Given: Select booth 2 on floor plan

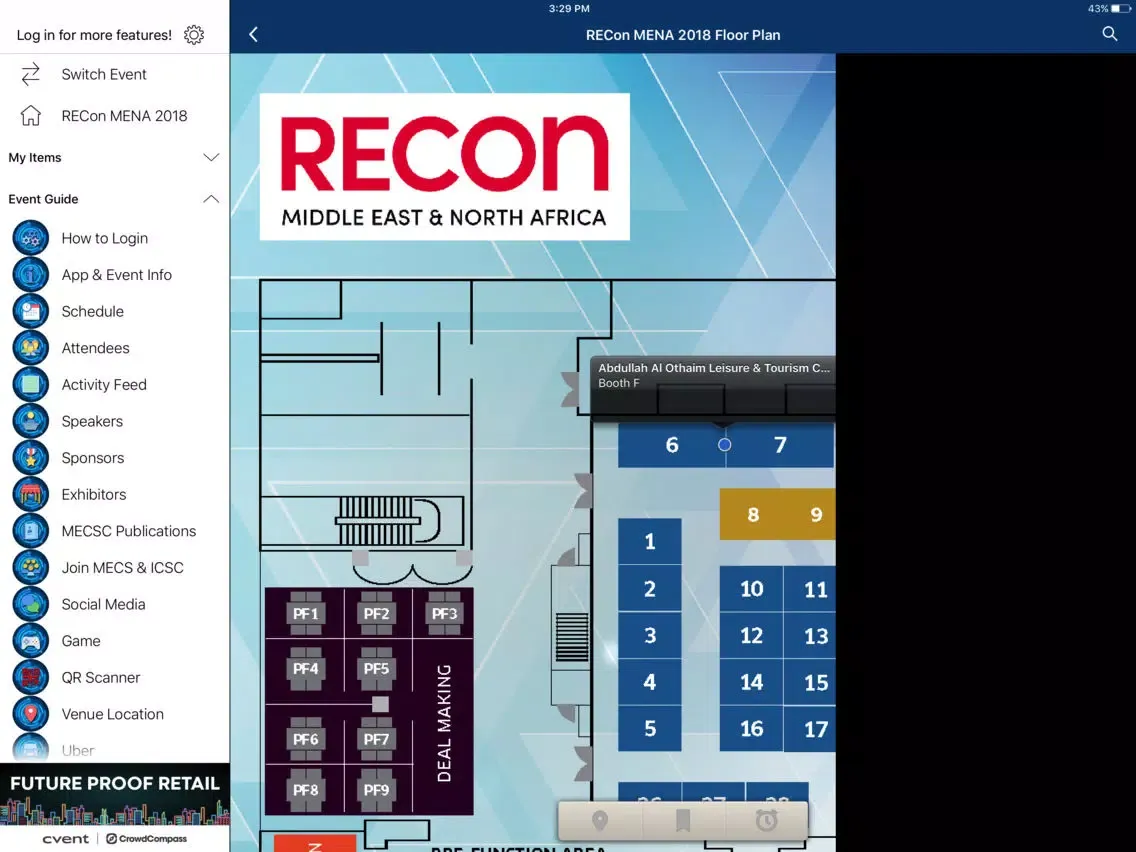Looking at the screenshot, I should click(650, 588).
